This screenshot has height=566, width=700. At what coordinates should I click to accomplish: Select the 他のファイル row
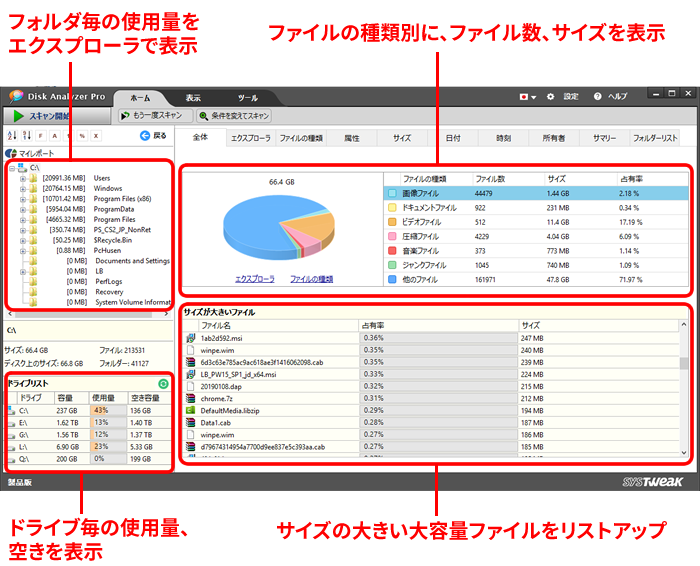(536, 279)
